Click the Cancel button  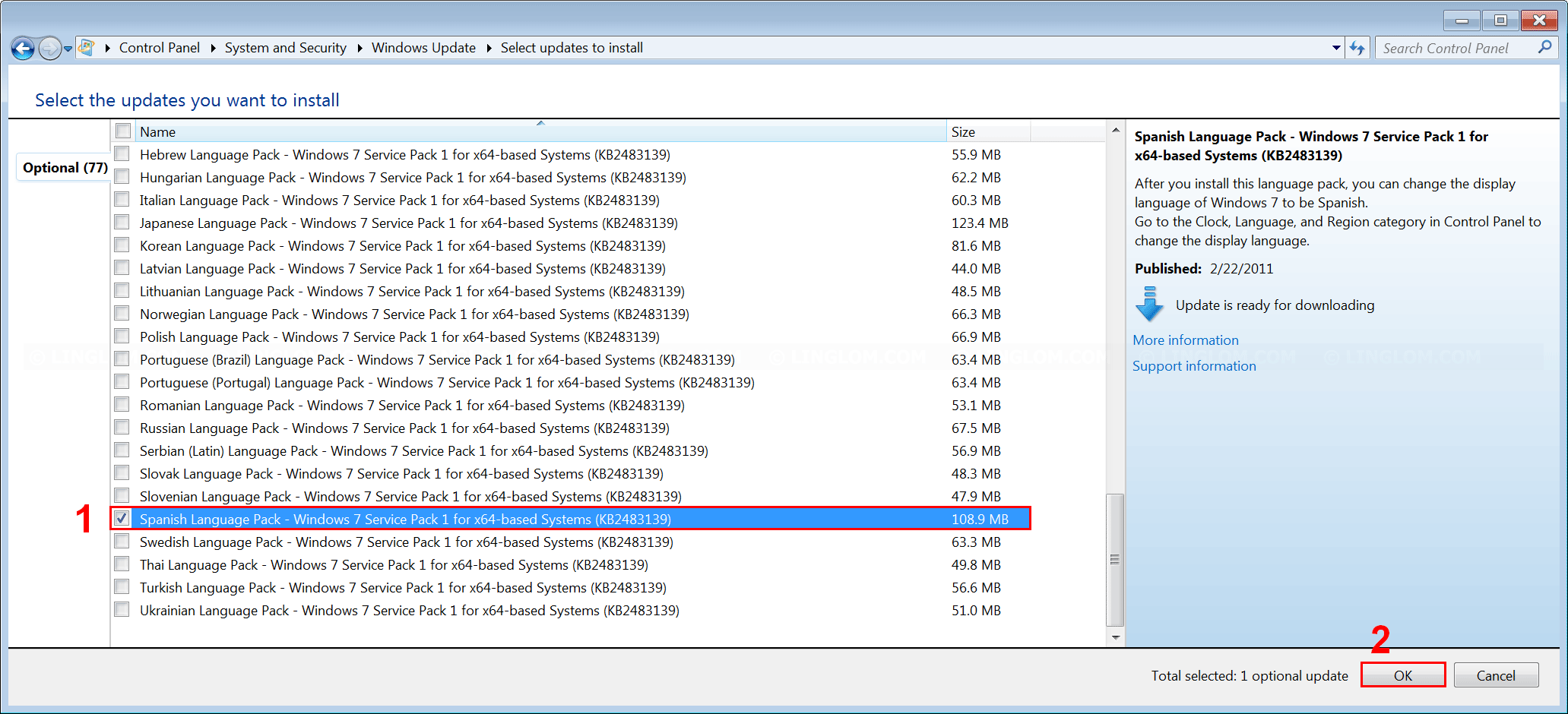click(1496, 675)
